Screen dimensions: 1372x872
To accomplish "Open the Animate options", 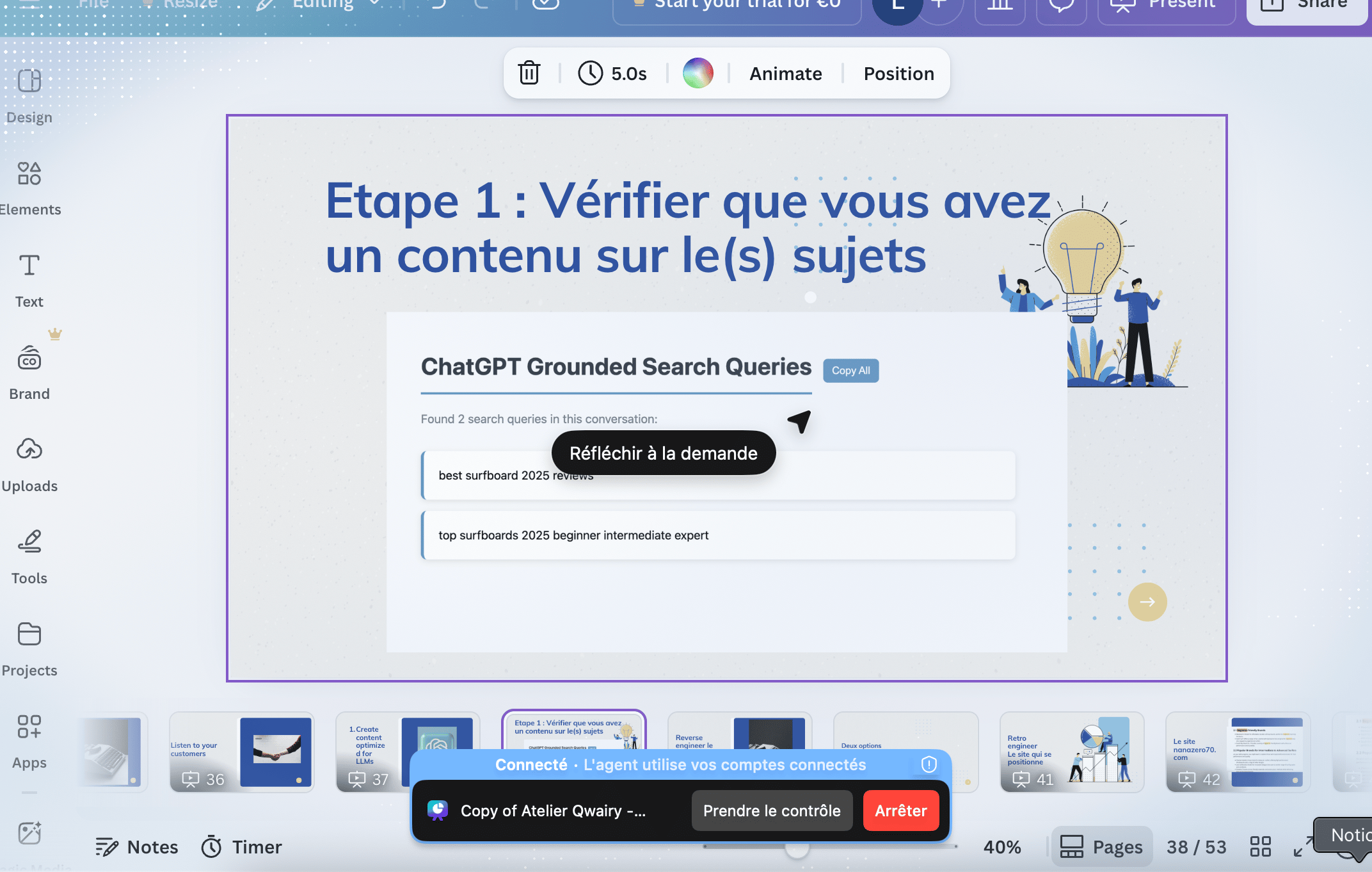I will tap(785, 73).
